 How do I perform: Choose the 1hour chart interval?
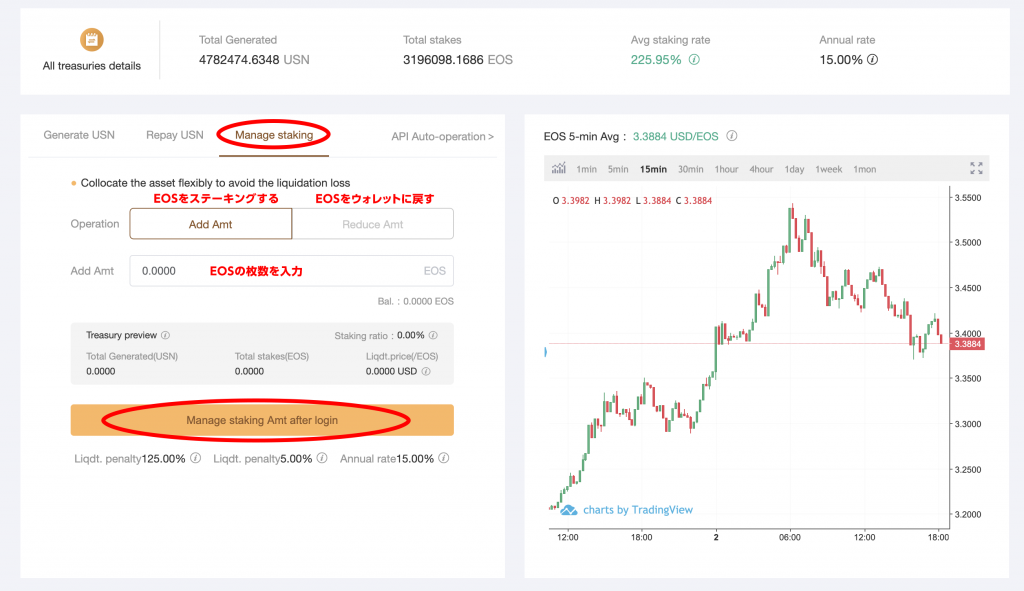point(726,169)
